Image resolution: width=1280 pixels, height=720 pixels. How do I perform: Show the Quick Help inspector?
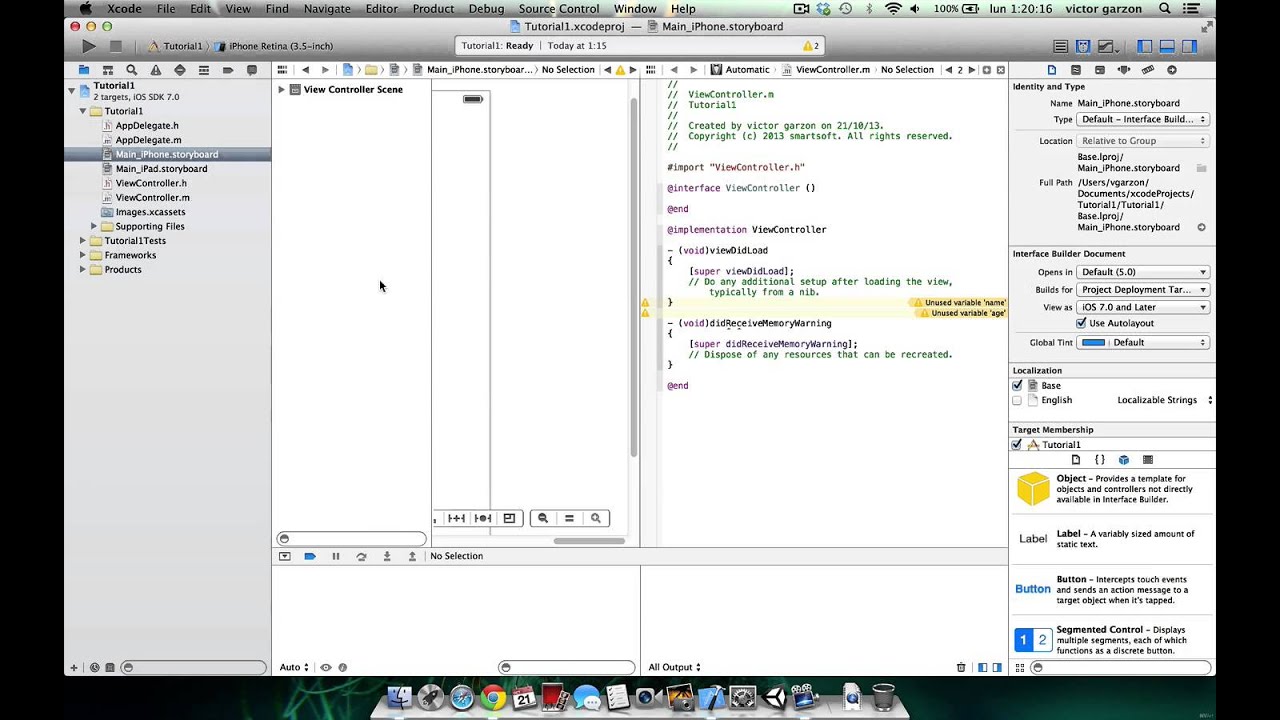pos(1076,70)
